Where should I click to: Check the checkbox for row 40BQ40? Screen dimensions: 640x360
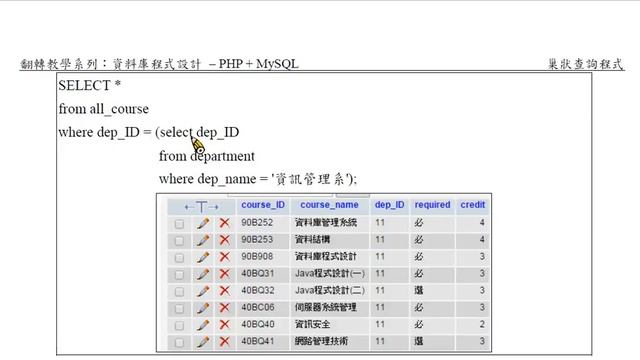pos(179,326)
